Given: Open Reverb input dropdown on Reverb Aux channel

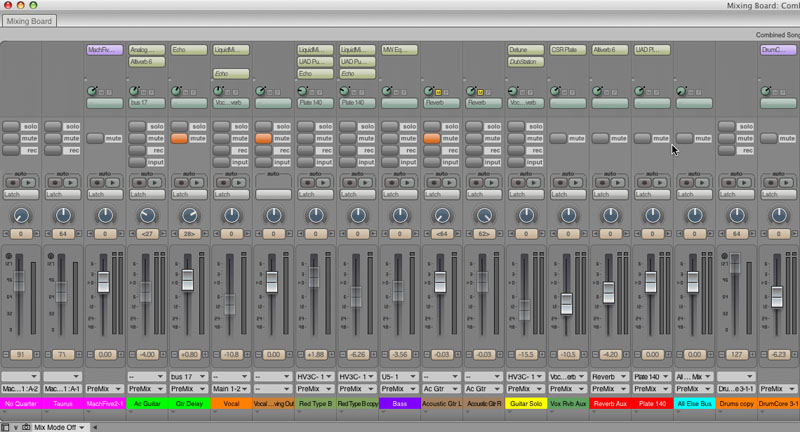Looking at the screenshot, I should (610, 377).
